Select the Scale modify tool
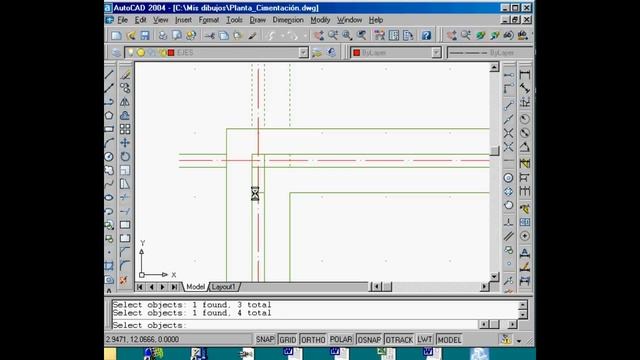The height and width of the screenshot is (360, 640). point(125,170)
